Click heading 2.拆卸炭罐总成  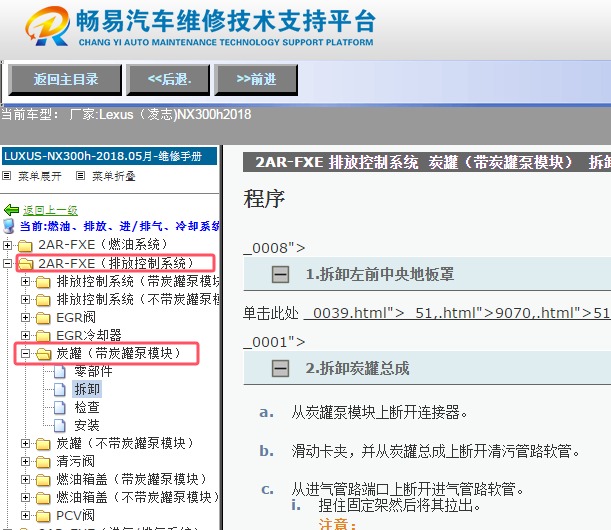click(357, 368)
